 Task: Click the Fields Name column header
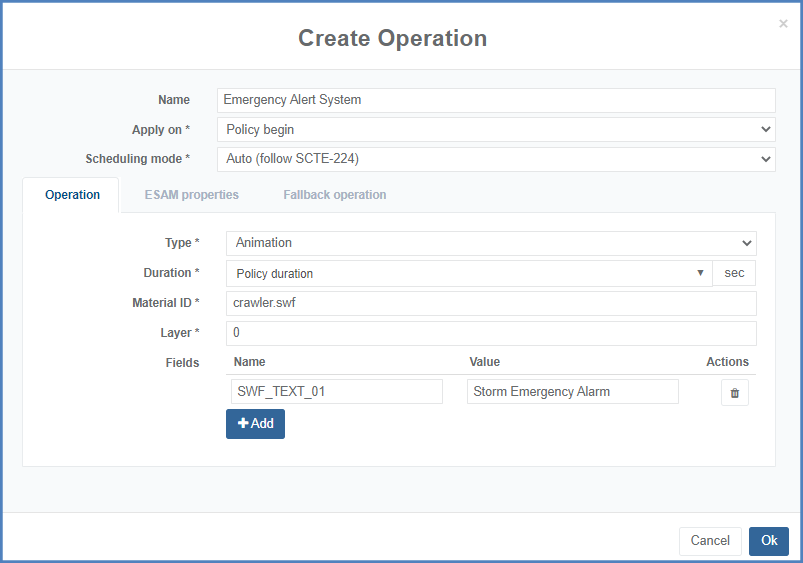tap(249, 362)
